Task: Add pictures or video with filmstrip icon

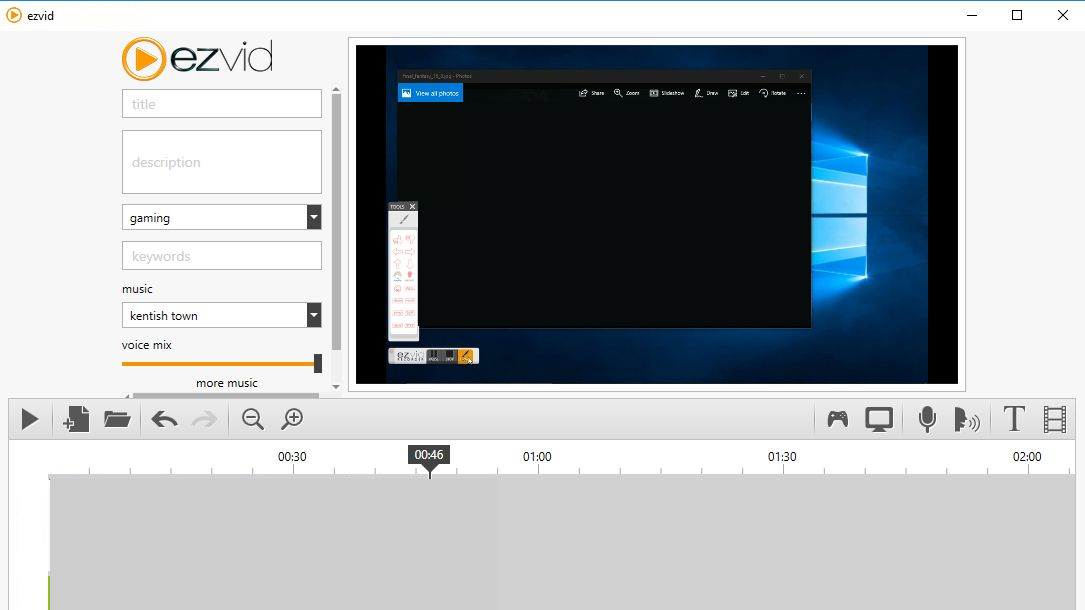Action: coord(1055,419)
